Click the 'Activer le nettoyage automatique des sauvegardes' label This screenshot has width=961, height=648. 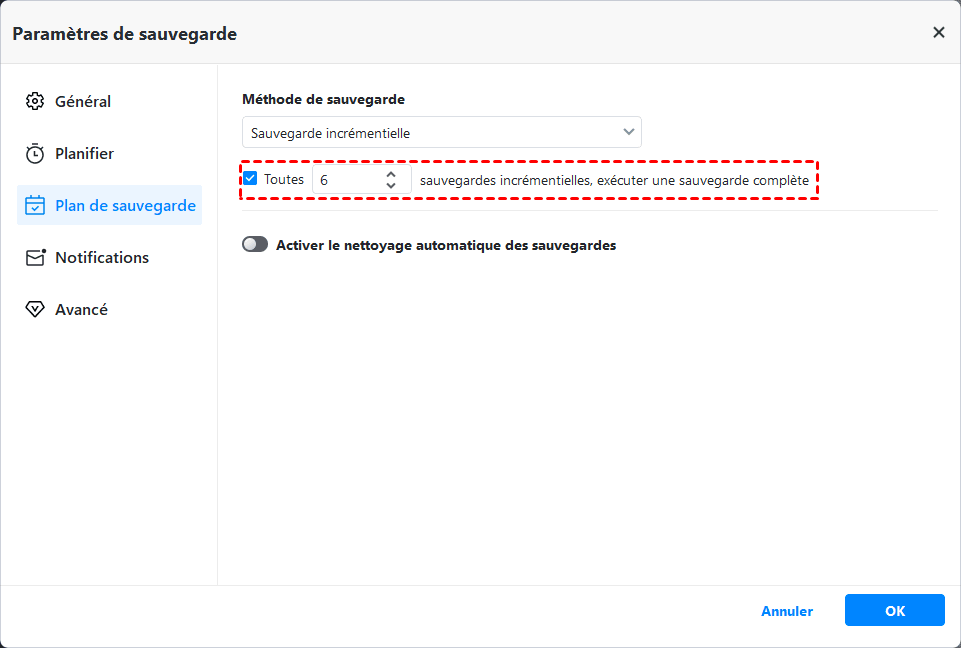446,245
